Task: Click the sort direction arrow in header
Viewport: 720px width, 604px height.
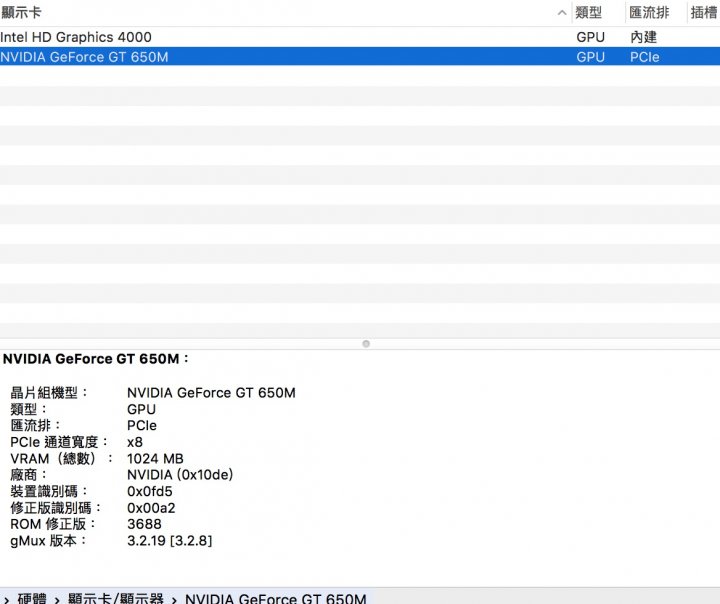Action: point(562,13)
